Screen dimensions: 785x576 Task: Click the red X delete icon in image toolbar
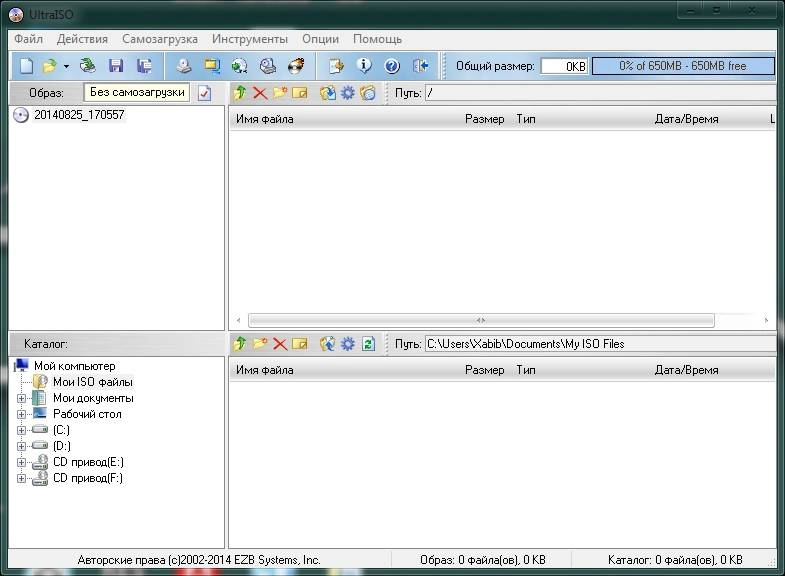pyautogui.click(x=260, y=93)
